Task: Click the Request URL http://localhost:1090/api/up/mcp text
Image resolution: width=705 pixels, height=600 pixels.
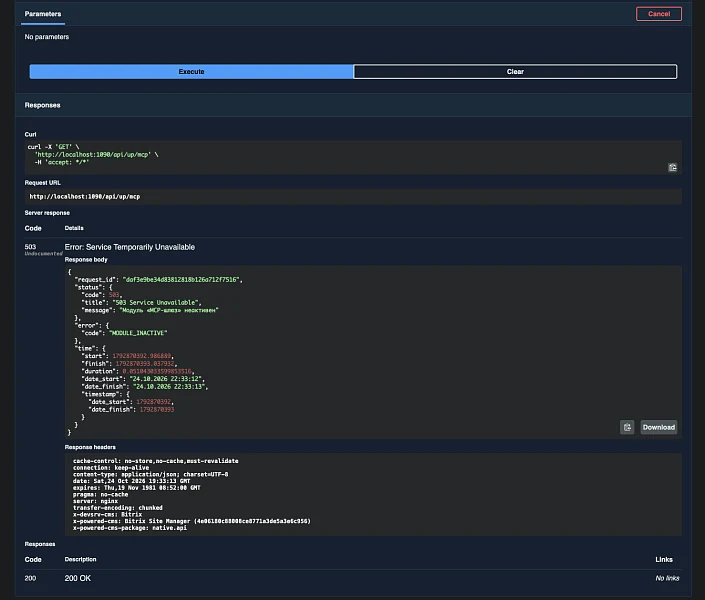Action: (x=85, y=197)
